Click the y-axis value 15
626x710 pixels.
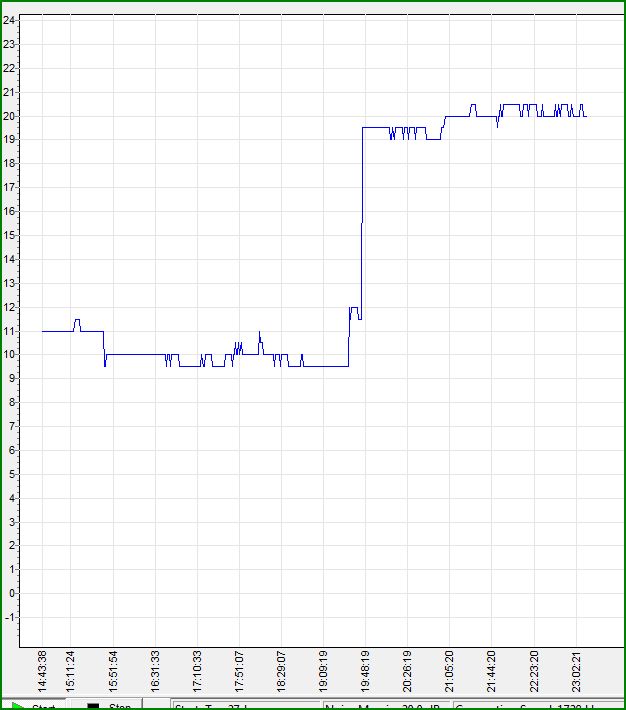click(9, 235)
